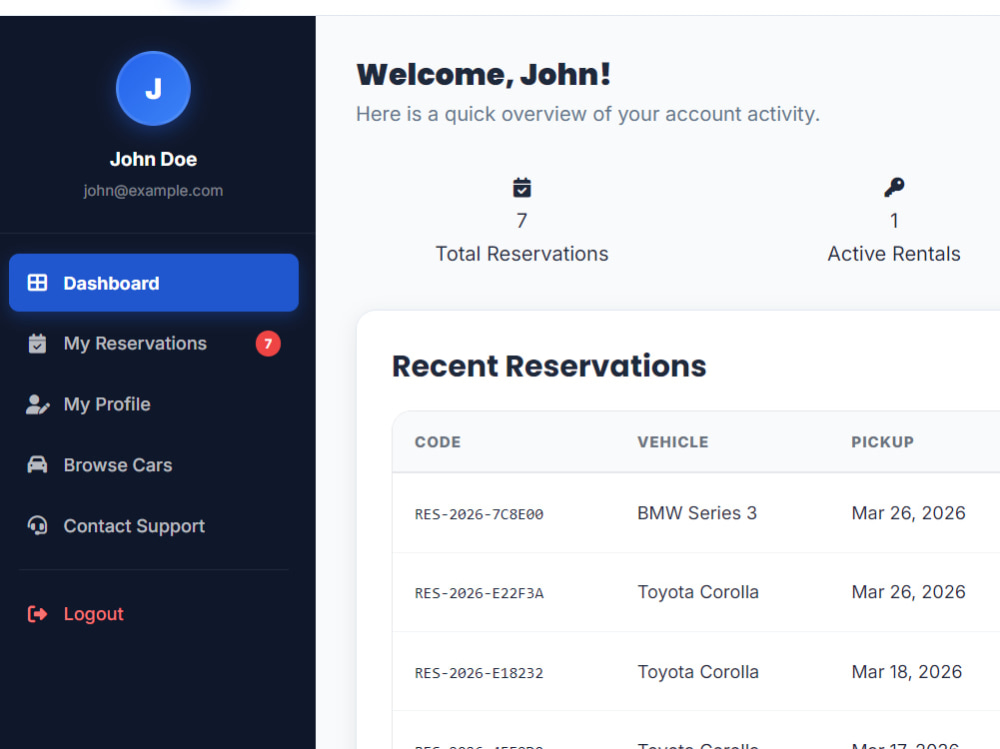The image size is (1000, 749).
Task: Click the Active Rentals label
Action: pos(894,254)
